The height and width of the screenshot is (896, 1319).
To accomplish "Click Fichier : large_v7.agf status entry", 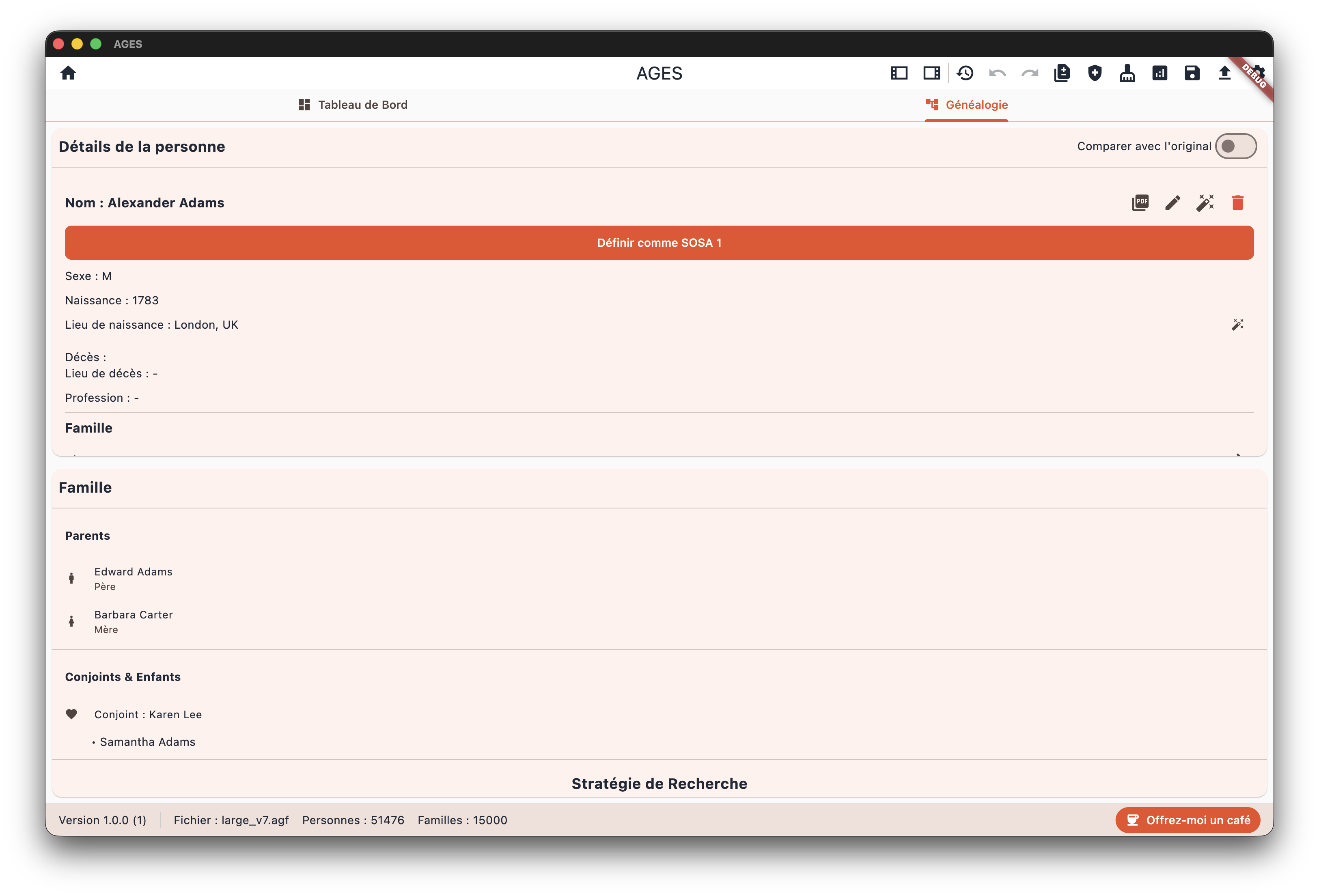I will tap(231, 820).
